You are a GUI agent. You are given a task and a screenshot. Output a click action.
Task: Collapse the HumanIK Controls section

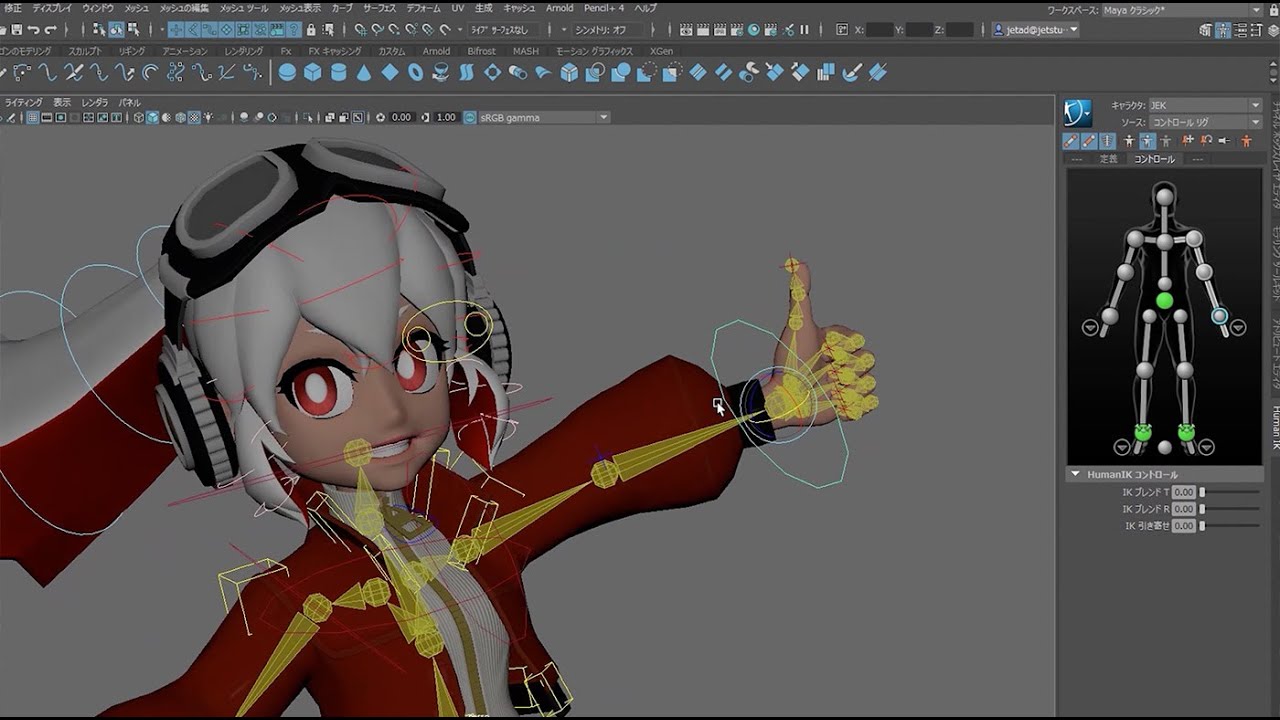coord(1076,474)
